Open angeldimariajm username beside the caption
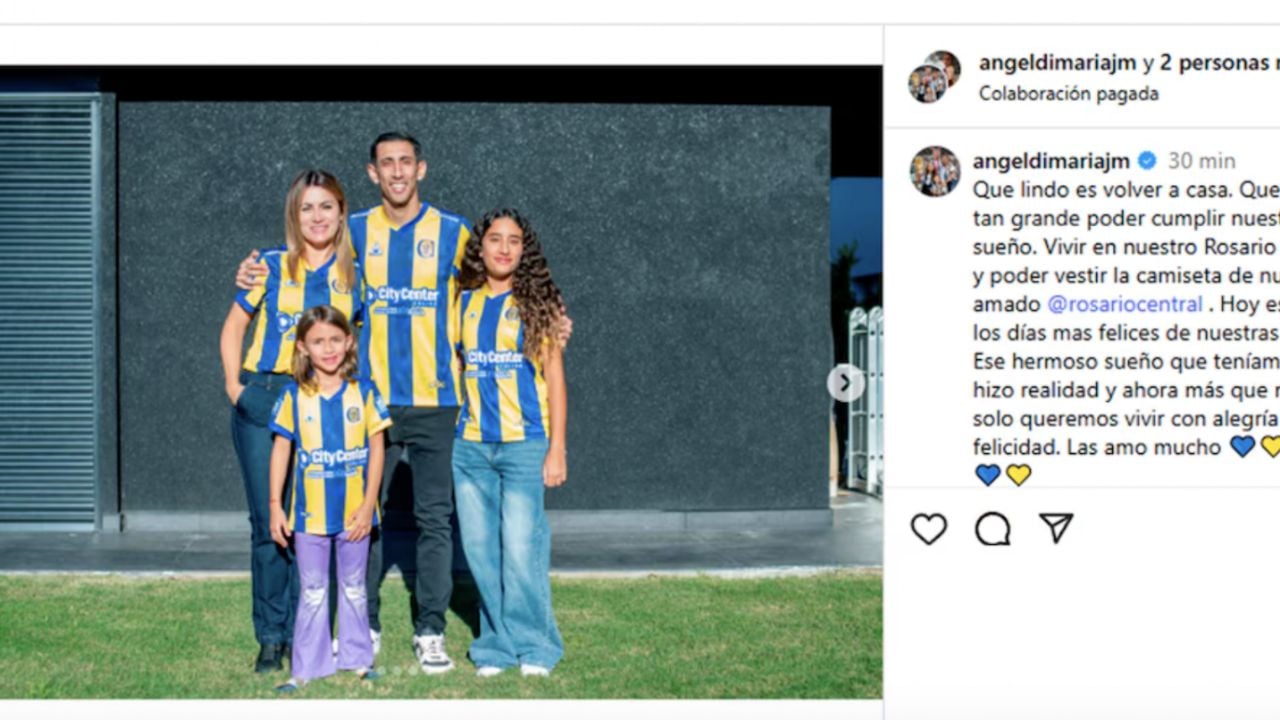Screen dimensions: 1280x720 tap(1051, 161)
